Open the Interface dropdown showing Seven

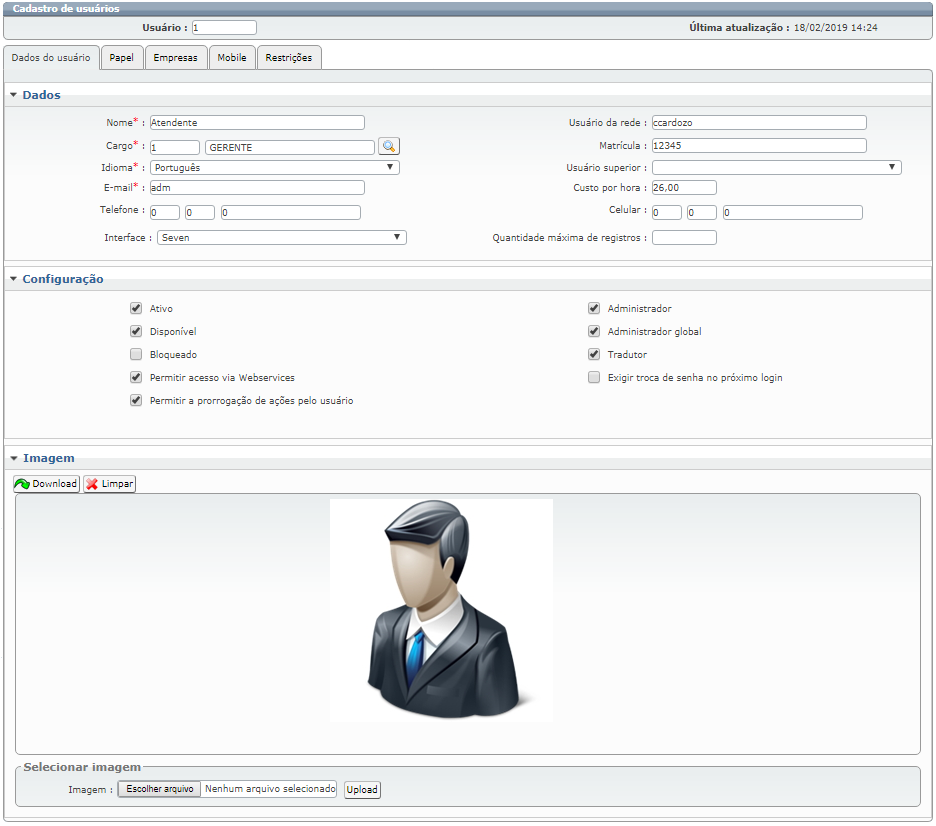(x=282, y=238)
